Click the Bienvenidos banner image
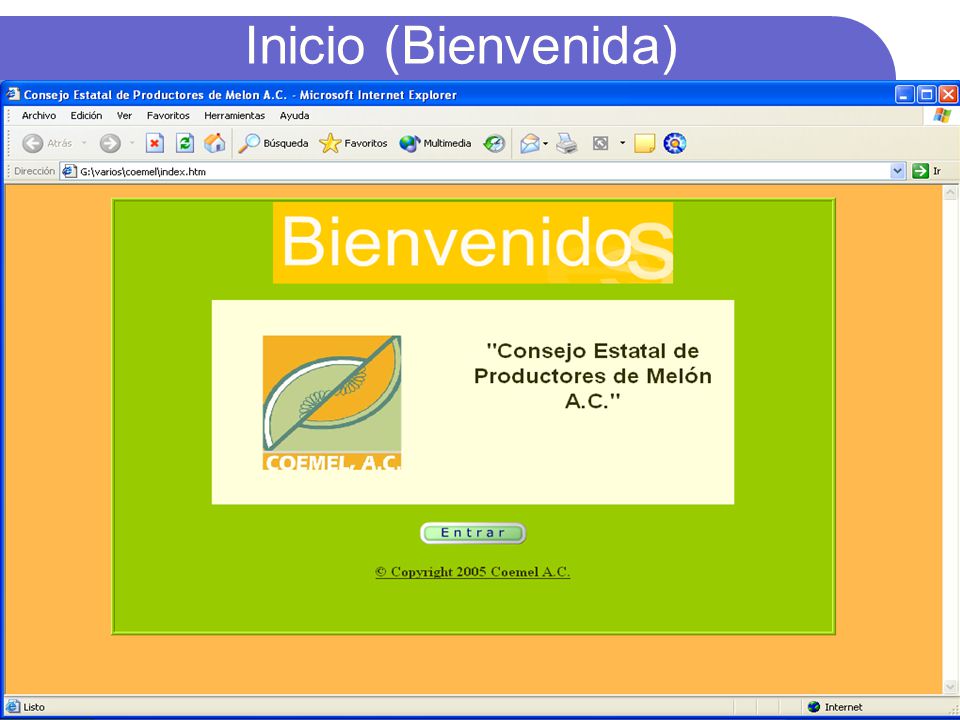Image resolution: width=960 pixels, height=720 pixels. pyautogui.click(x=473, y=242)
